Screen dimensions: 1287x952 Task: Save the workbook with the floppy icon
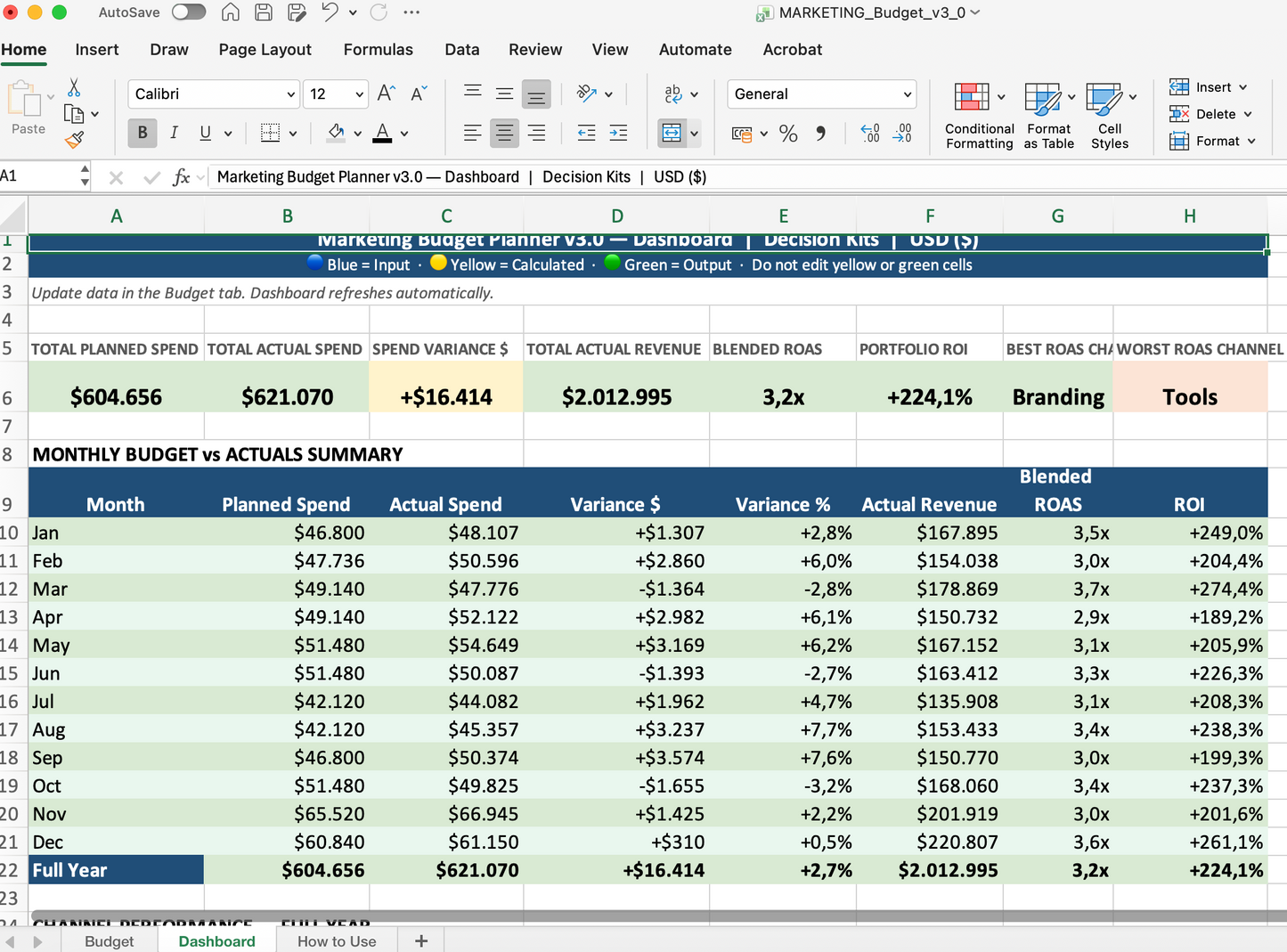[264, 12]
